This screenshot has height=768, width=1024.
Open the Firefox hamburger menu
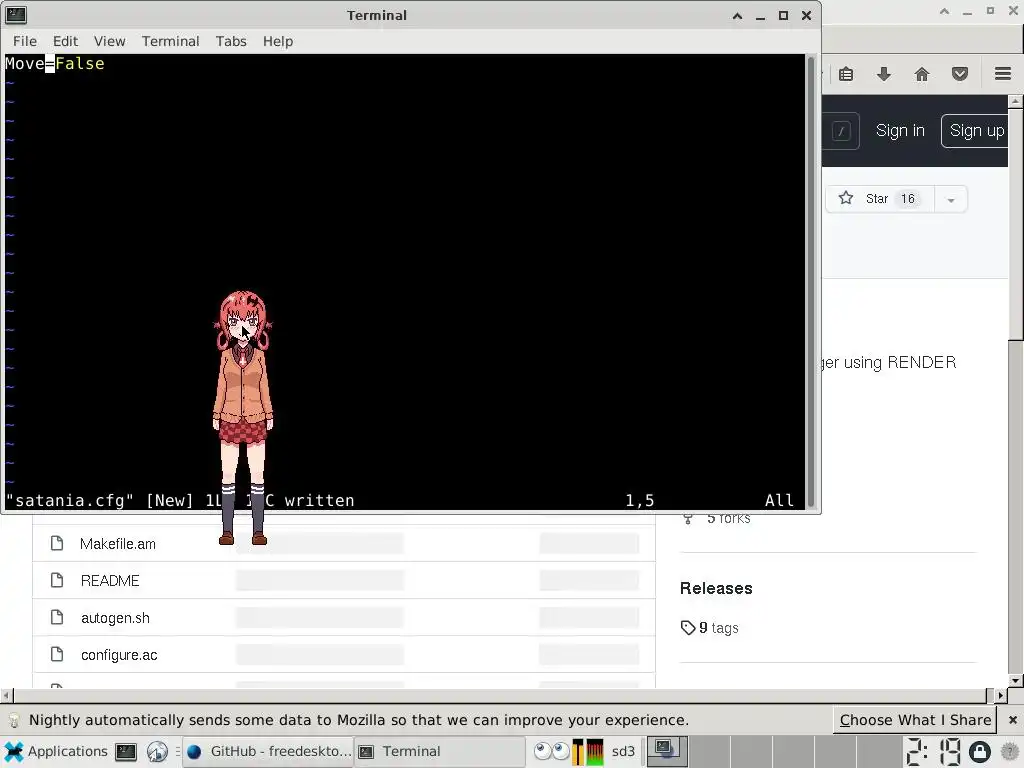(1003, 74)
